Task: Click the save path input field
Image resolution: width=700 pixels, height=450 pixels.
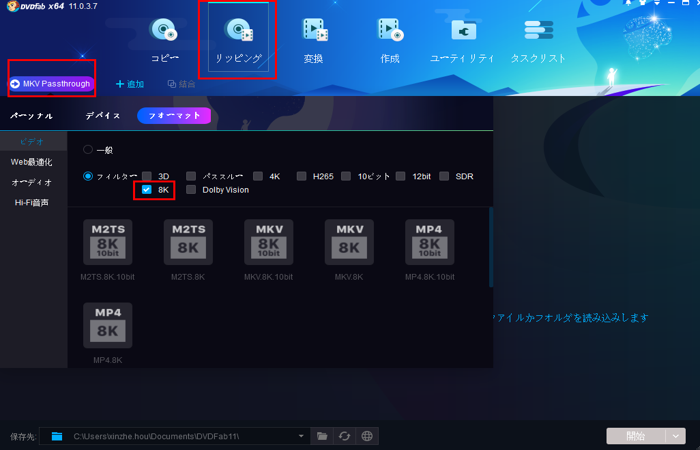Action: click(174, 436)
